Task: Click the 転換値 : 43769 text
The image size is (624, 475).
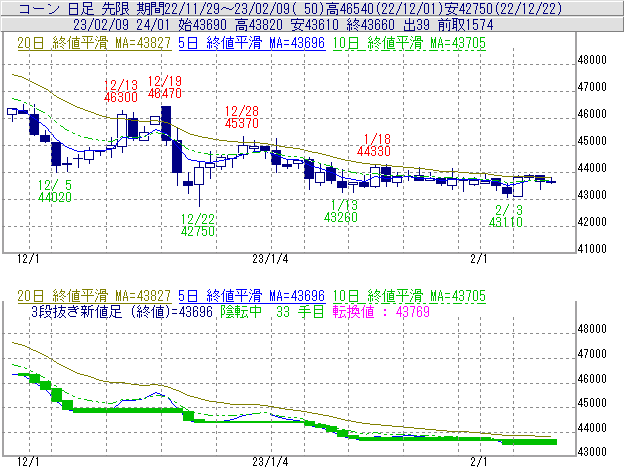Action: tap(381, 311)
